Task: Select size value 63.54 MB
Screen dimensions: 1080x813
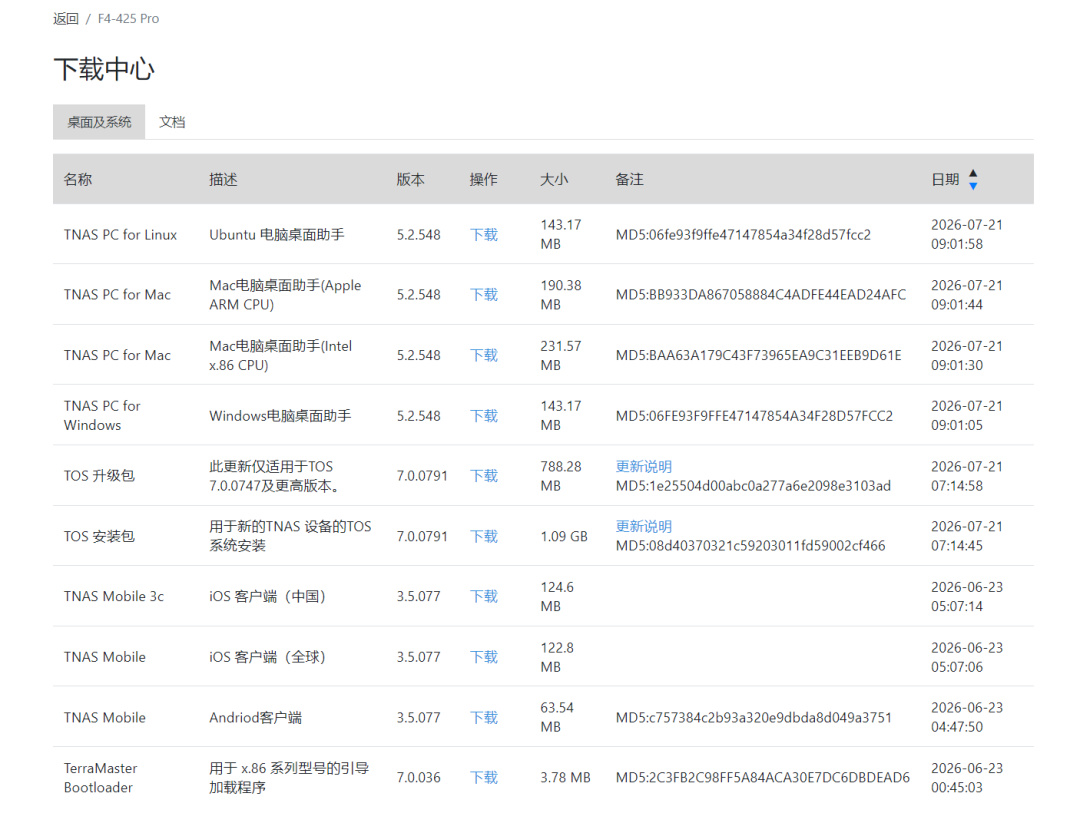Action: click(x=557, y=717)
